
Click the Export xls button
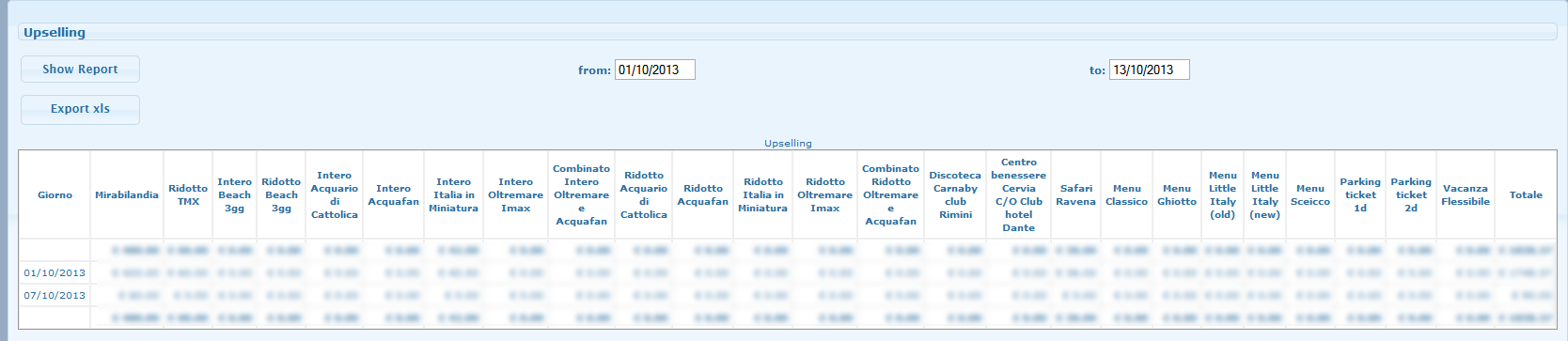[x=80, y=109]
